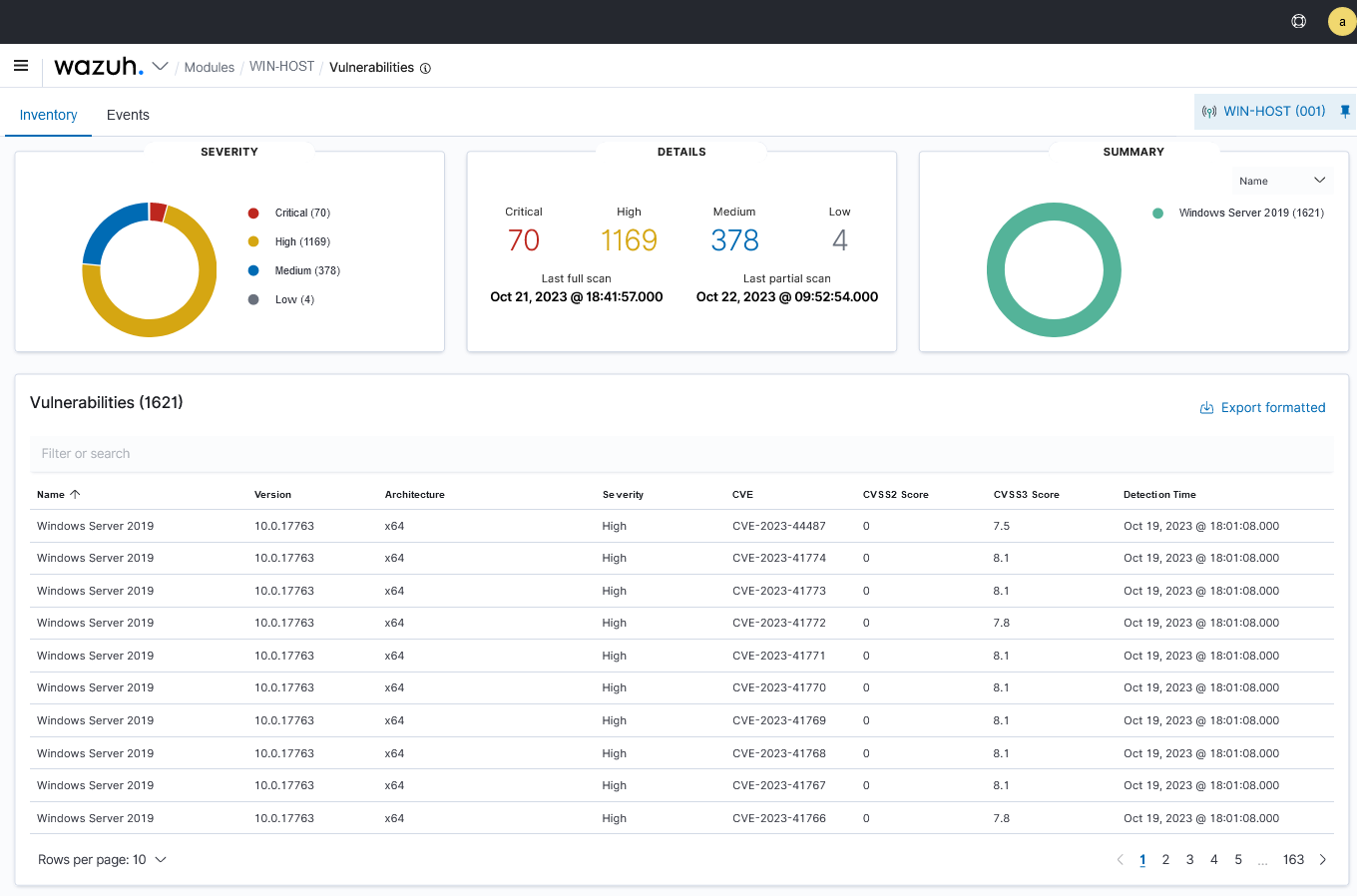
Task: Click the export download icon
Action: [1206, 408]
